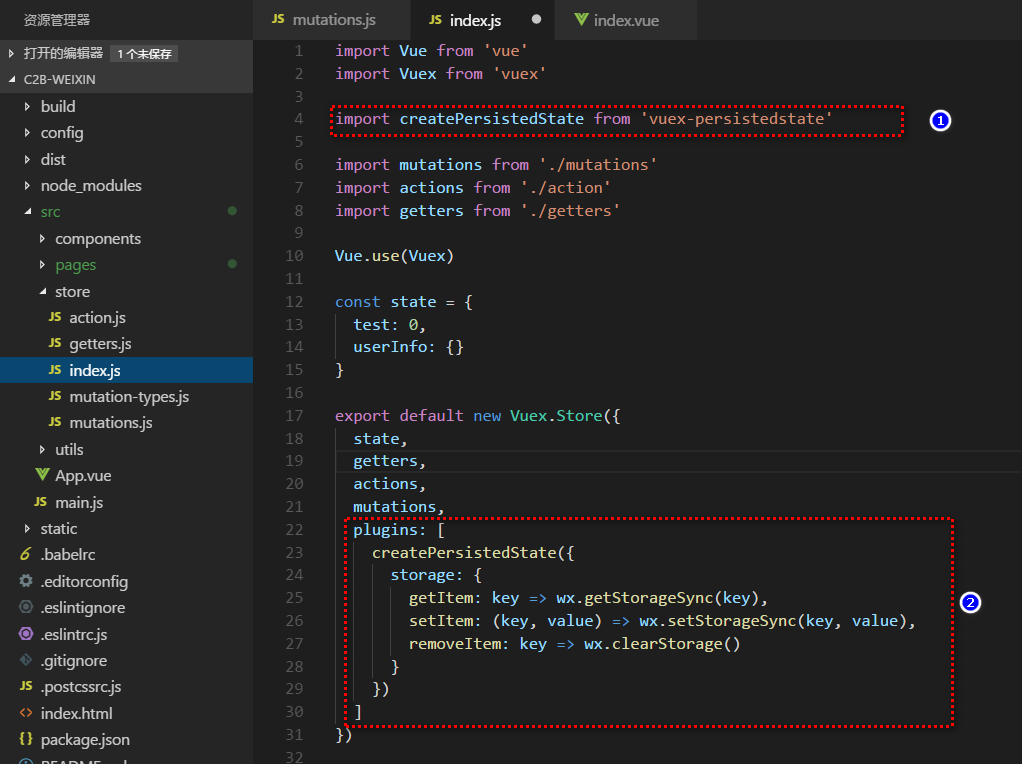Image resolution: width=1022 pixels, height=764 pixels.
Task: Click the git icon next to .gitignore
Action: coord(26,660)
